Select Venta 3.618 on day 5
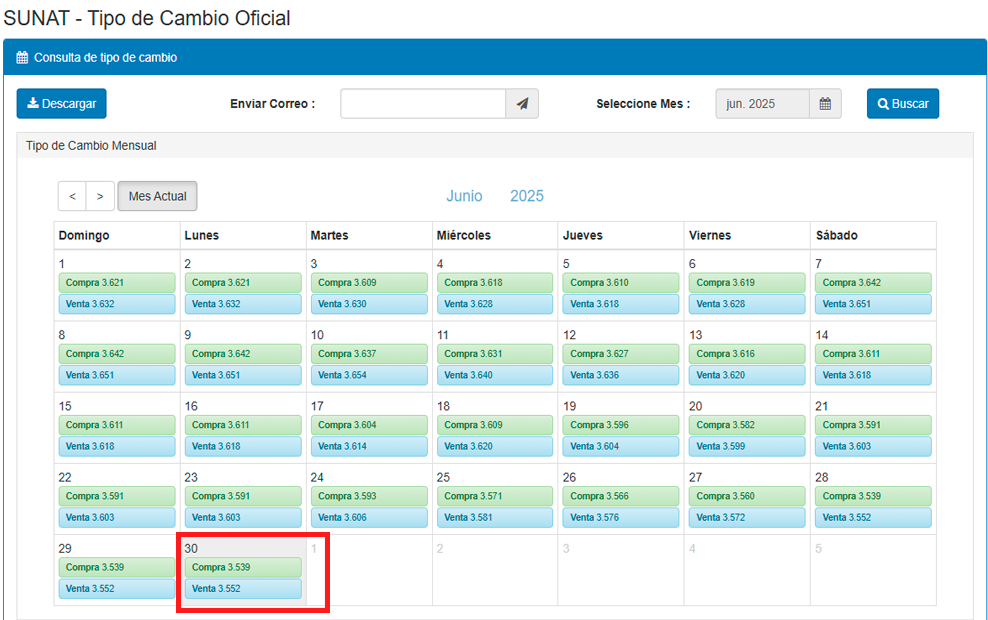 (x=621, y=304)
